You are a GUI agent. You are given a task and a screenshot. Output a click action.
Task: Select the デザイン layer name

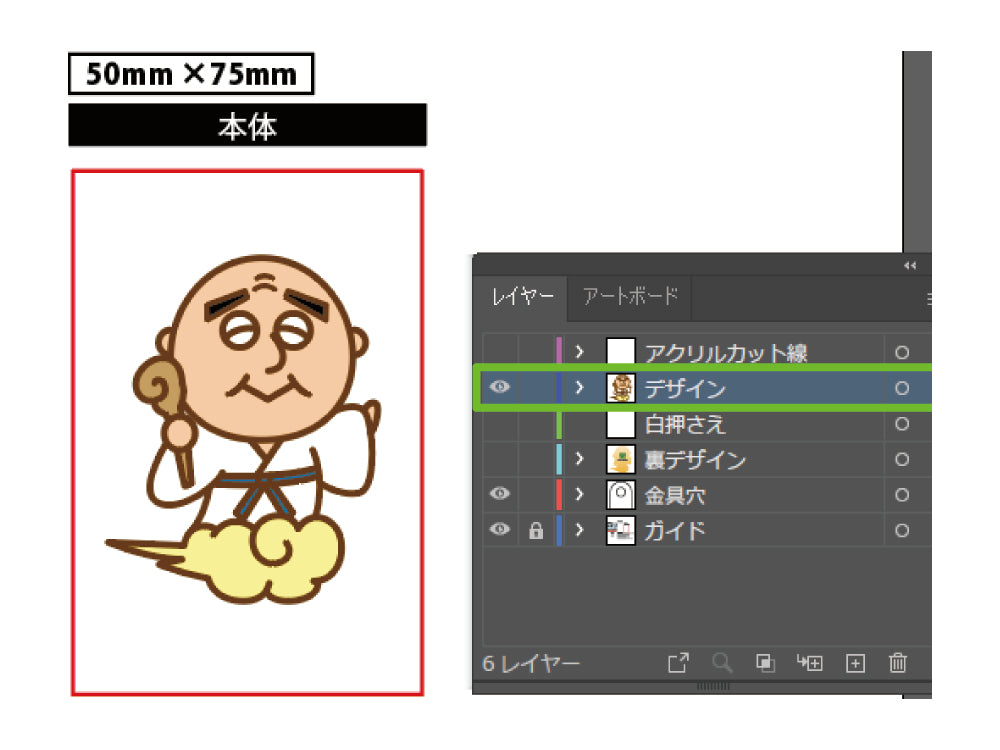685,388
